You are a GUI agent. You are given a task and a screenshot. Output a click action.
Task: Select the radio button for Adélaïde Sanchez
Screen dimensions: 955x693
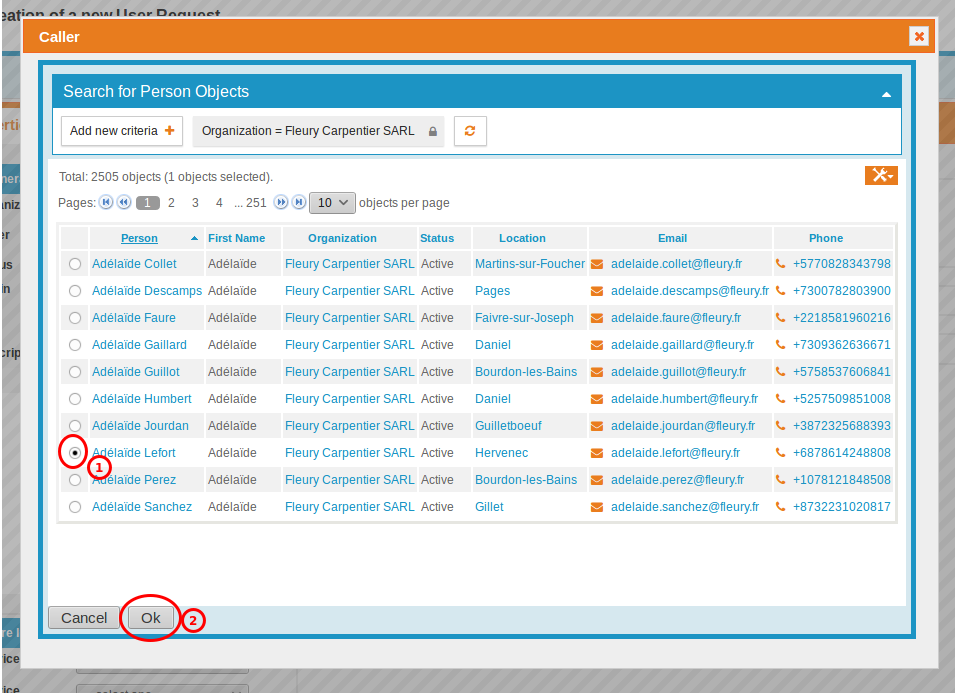tap(74, 506)
